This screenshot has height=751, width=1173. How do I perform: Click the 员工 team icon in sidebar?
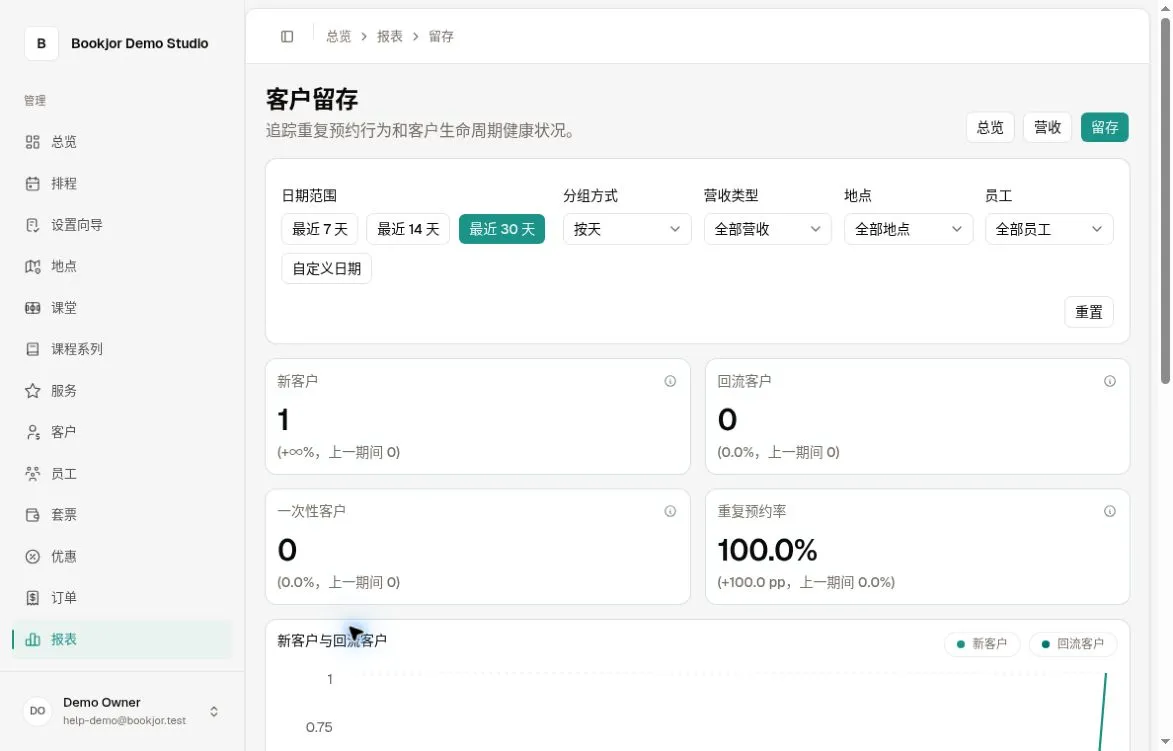[32, 473]
